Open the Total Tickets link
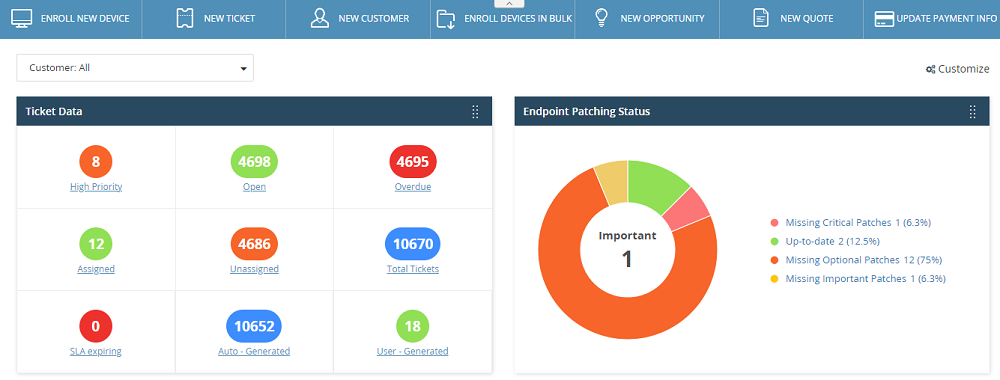 tap(413, 268)
